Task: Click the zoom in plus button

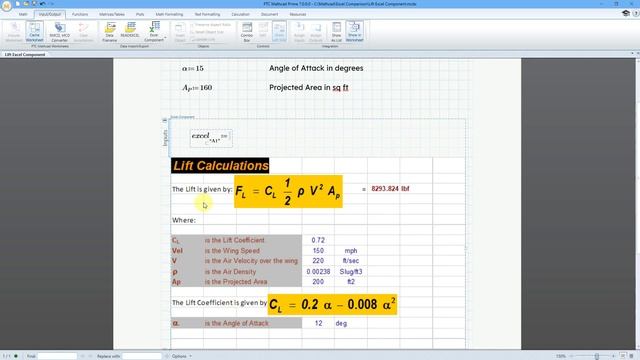Action: (x=613, y=356)
